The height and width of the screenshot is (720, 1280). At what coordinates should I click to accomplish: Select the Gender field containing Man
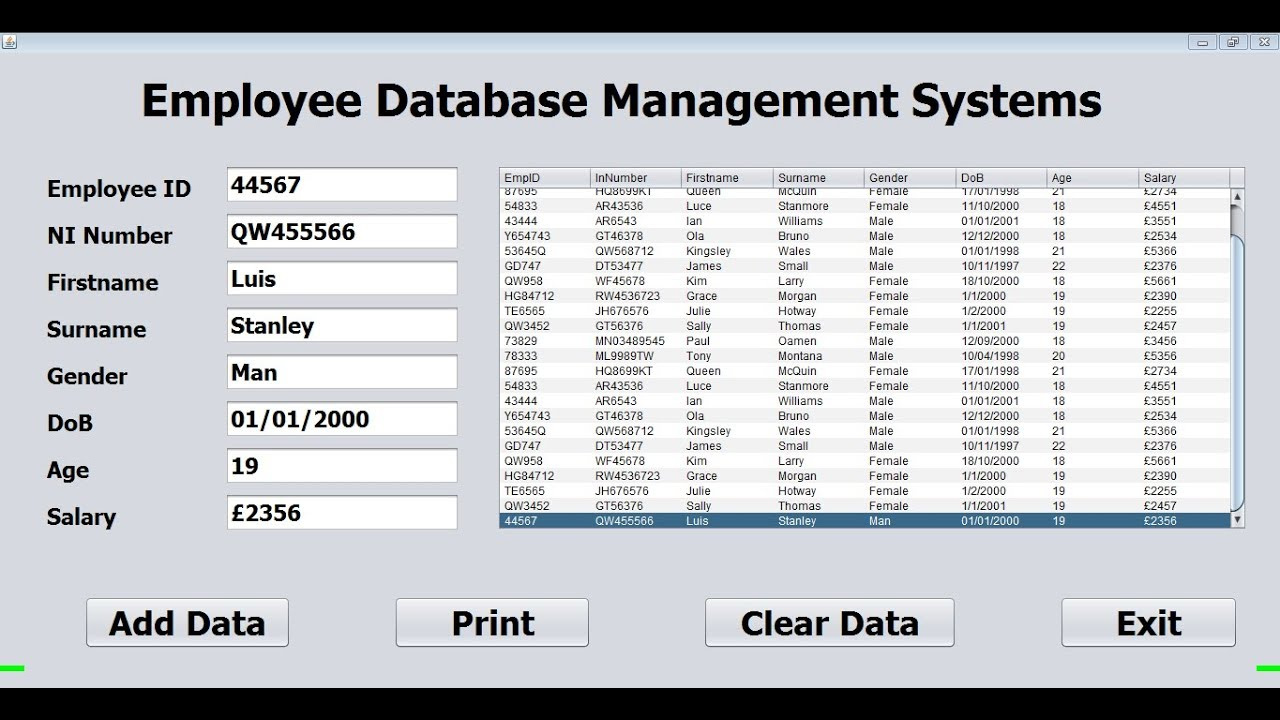(342, 373)
